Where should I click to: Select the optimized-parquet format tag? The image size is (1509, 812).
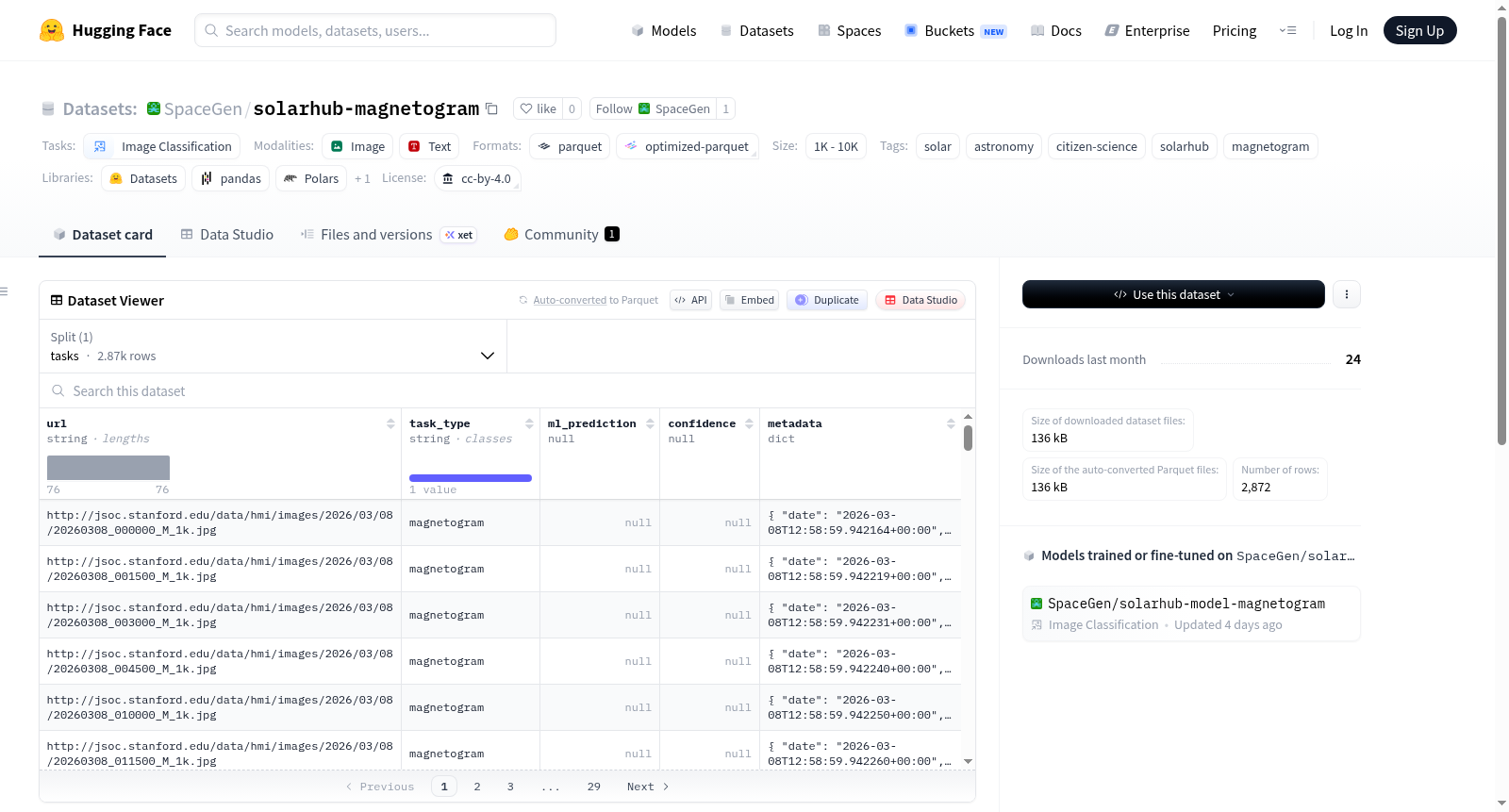pos(688,146)
